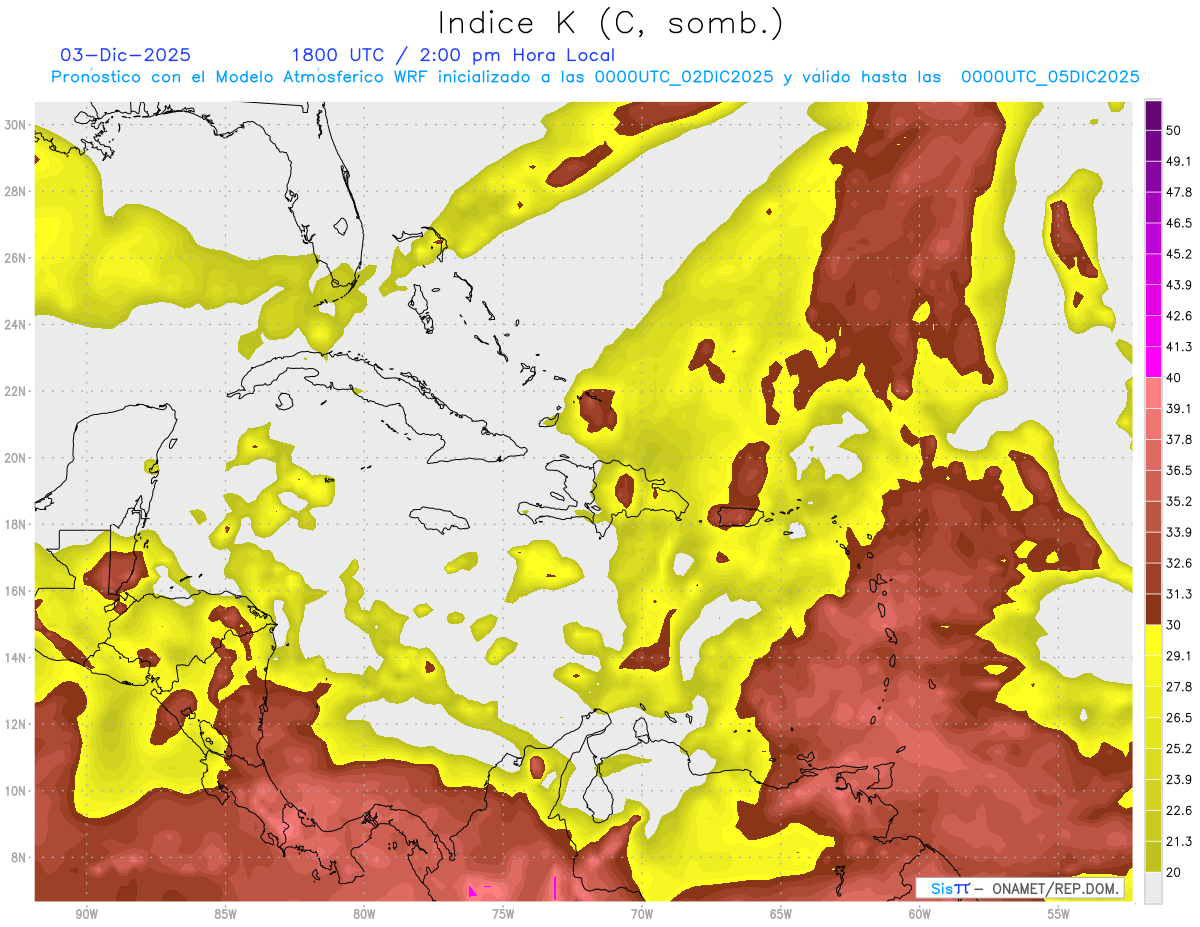Image resolution: width=1200 pixels, height=927 pixels.
Task: Click the 18N latitude label
Action: coord(15,525)
